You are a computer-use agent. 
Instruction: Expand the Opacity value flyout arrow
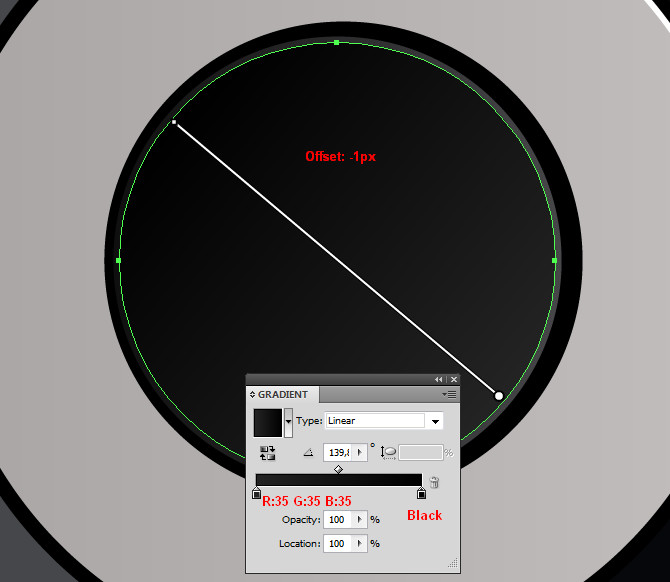click(x=359, y=520)
